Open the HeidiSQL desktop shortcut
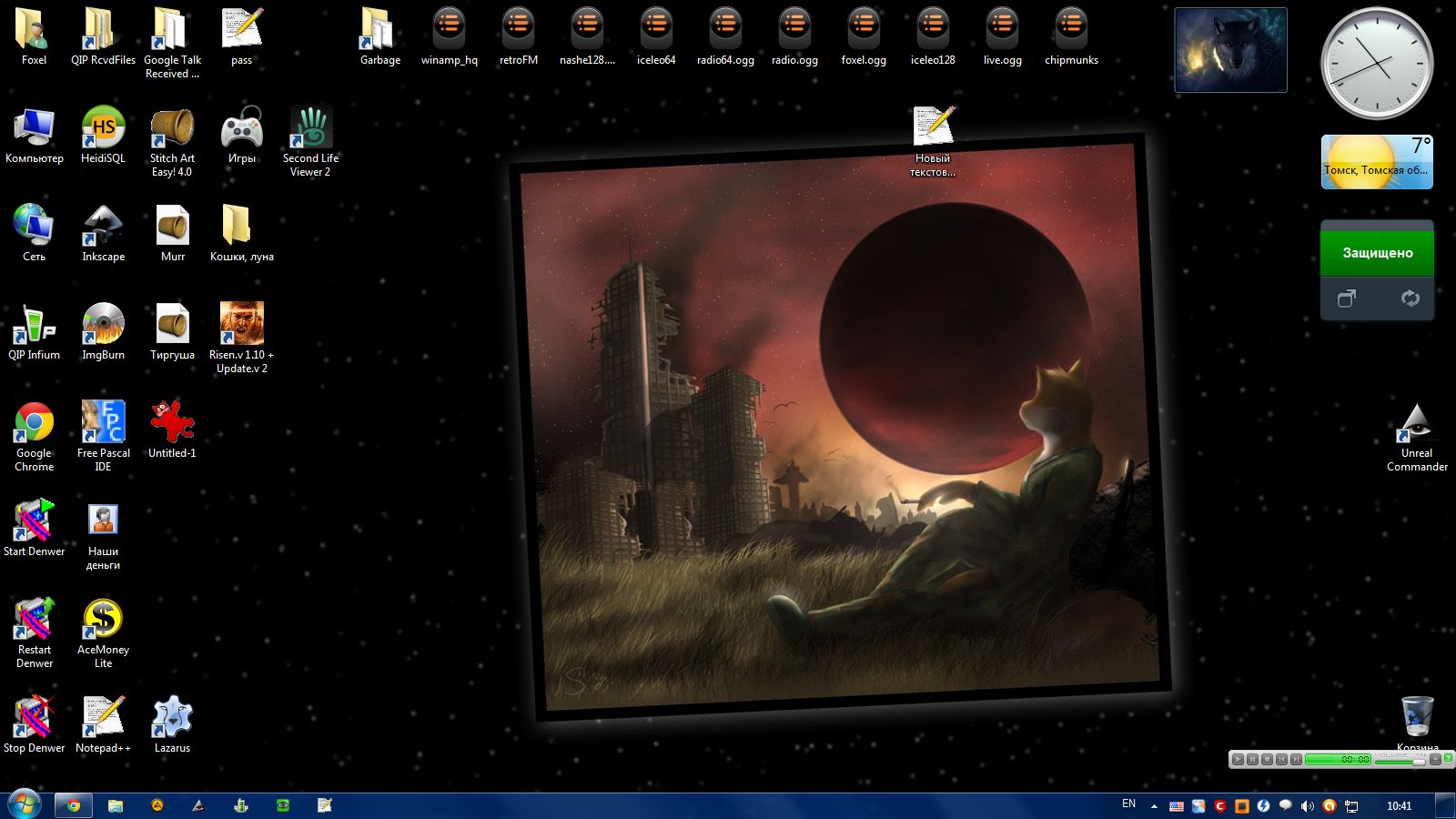The image size is (1456, 819). 103,129
